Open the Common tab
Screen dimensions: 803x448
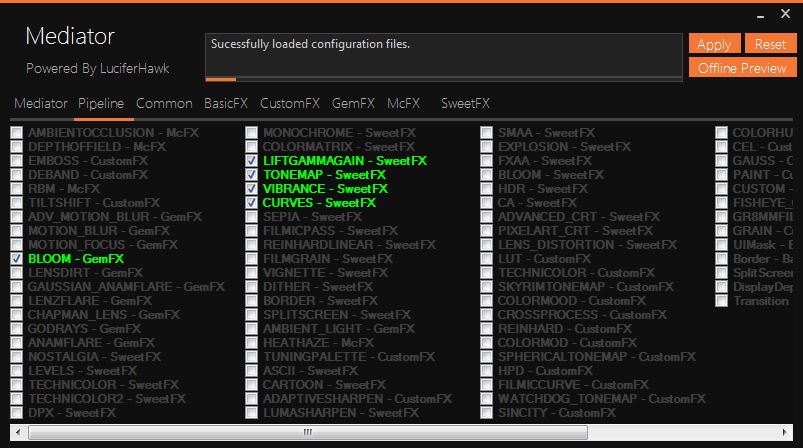coord(164,103)
